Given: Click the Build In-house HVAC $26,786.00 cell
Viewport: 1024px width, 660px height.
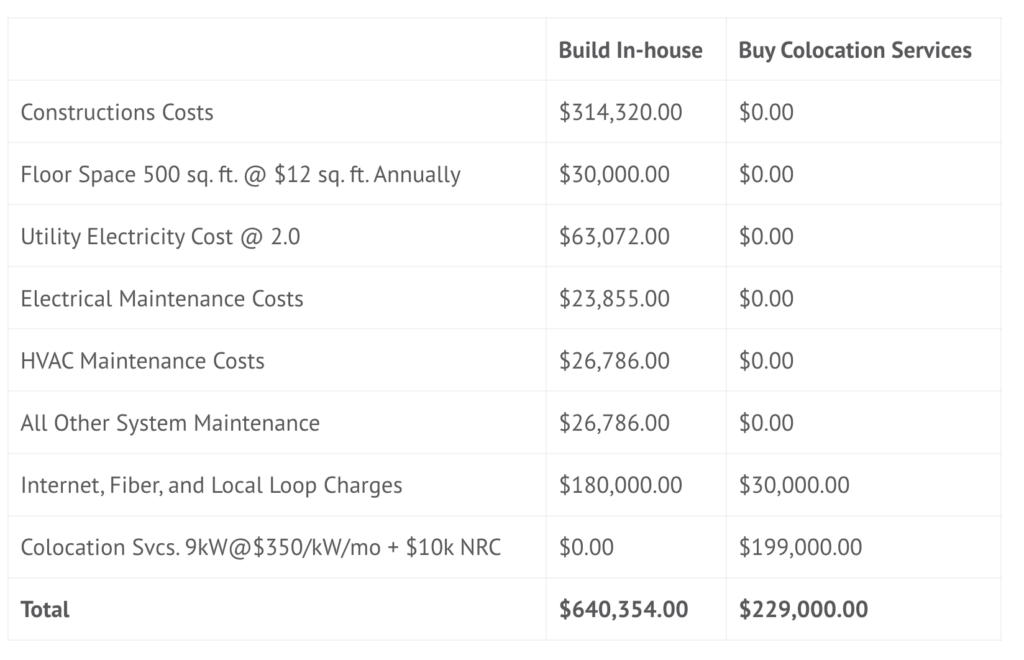Looking at the screenshot, I should click(x=614, y=360).
